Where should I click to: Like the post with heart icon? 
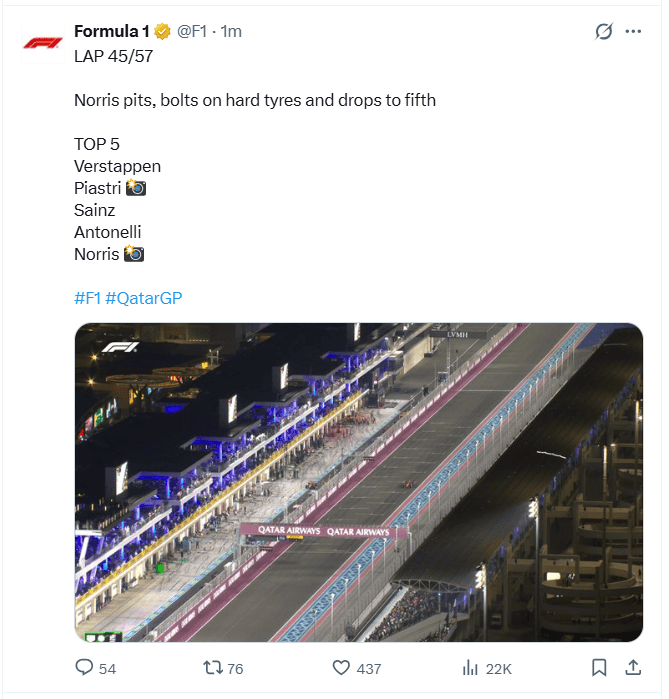click(341, 667)
